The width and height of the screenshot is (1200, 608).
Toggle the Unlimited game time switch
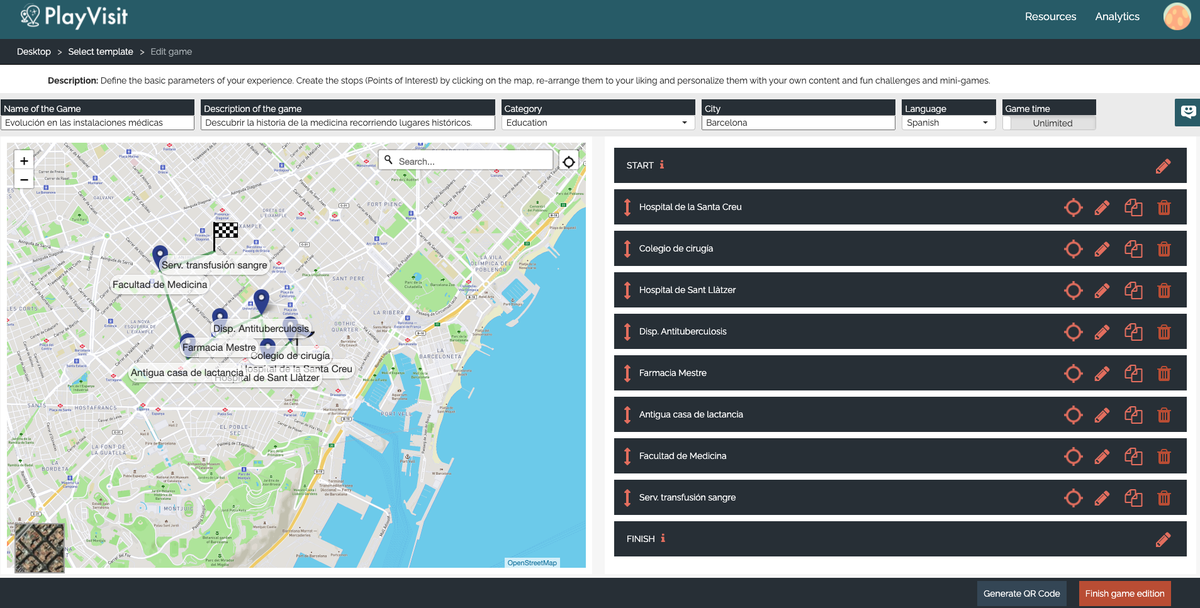[1050, 123]
